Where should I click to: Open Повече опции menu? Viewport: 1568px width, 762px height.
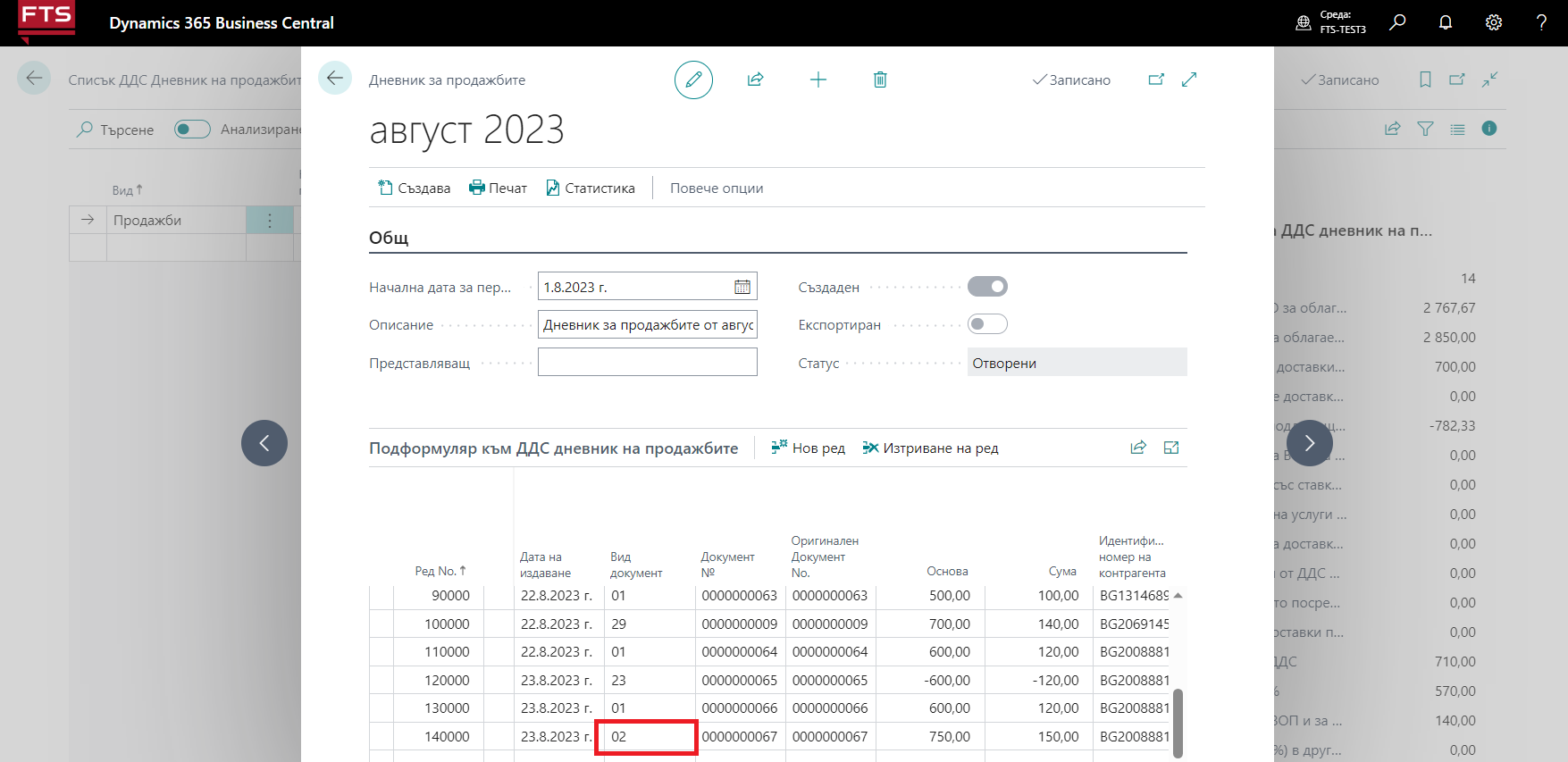[x=717, y=188]
